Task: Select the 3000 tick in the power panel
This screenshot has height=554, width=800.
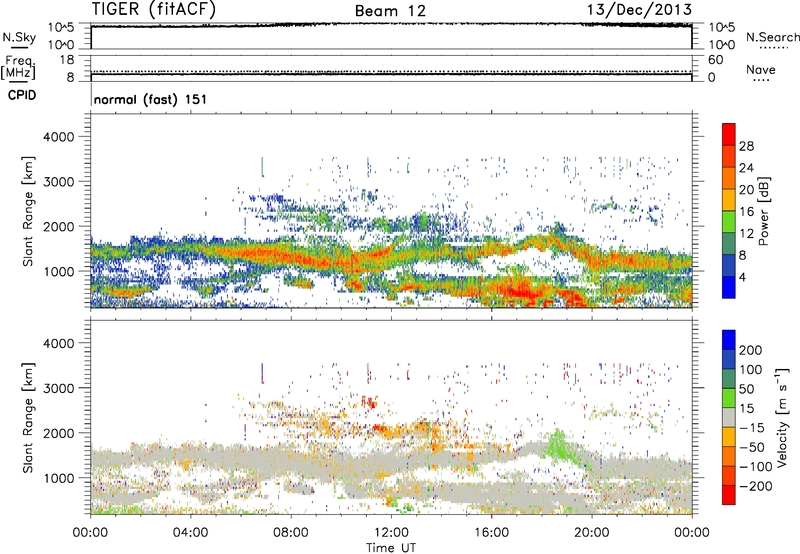Action: tap(59, 182)
